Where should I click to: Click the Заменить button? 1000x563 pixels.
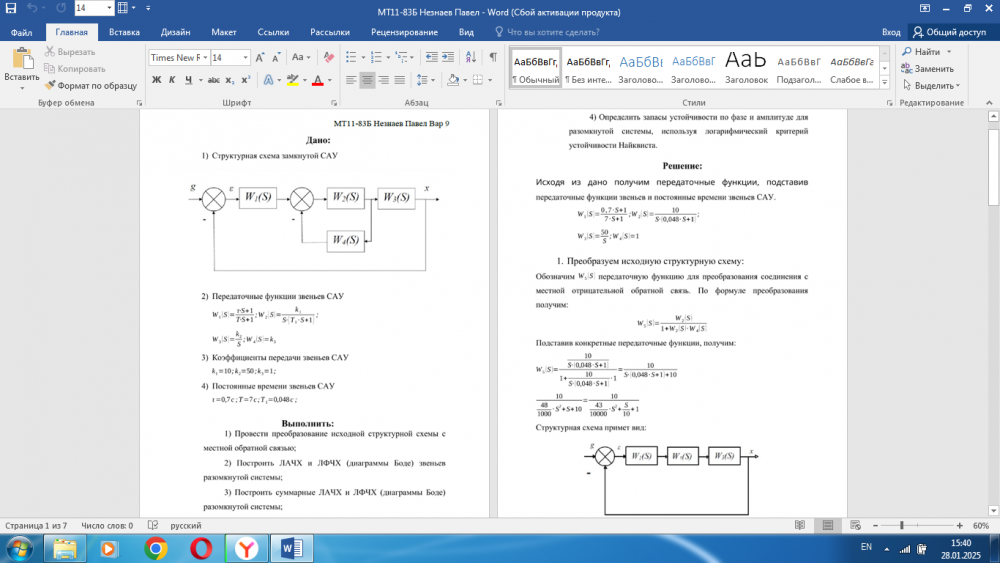(x=927, y=69)
